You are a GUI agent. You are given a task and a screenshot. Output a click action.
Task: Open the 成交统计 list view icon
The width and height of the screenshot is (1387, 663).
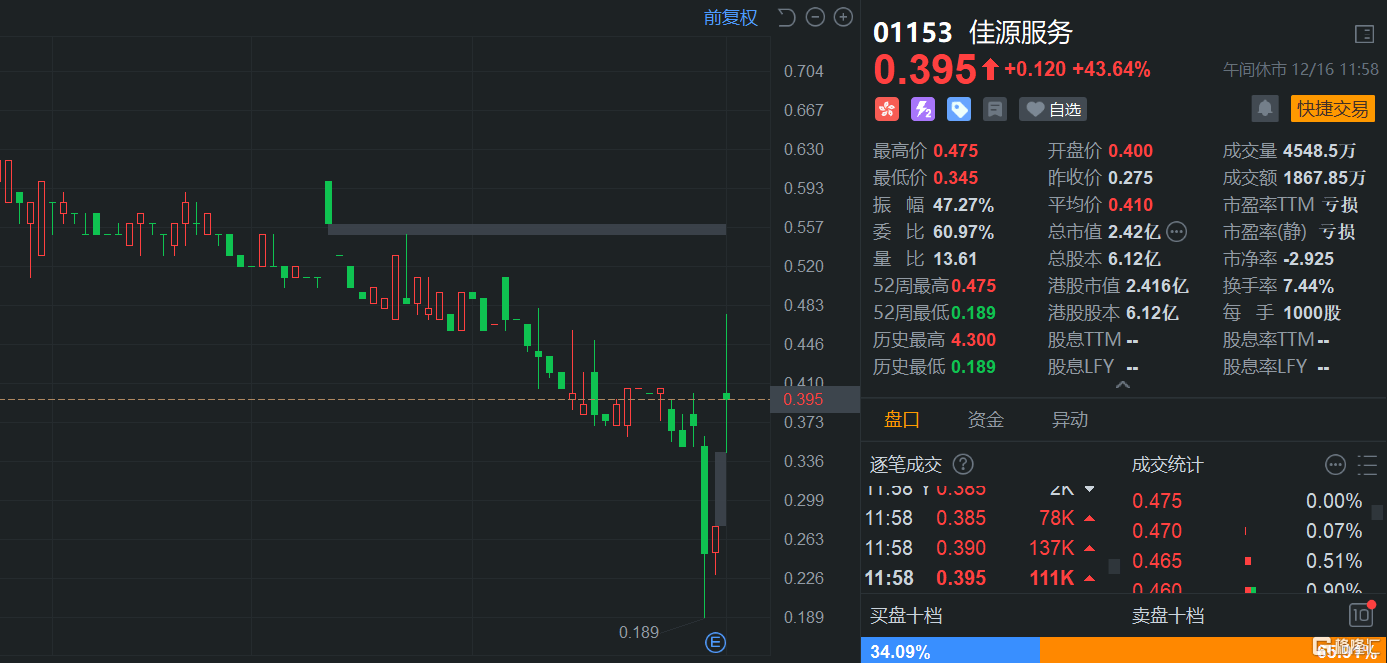click(x=1367, y=464)
